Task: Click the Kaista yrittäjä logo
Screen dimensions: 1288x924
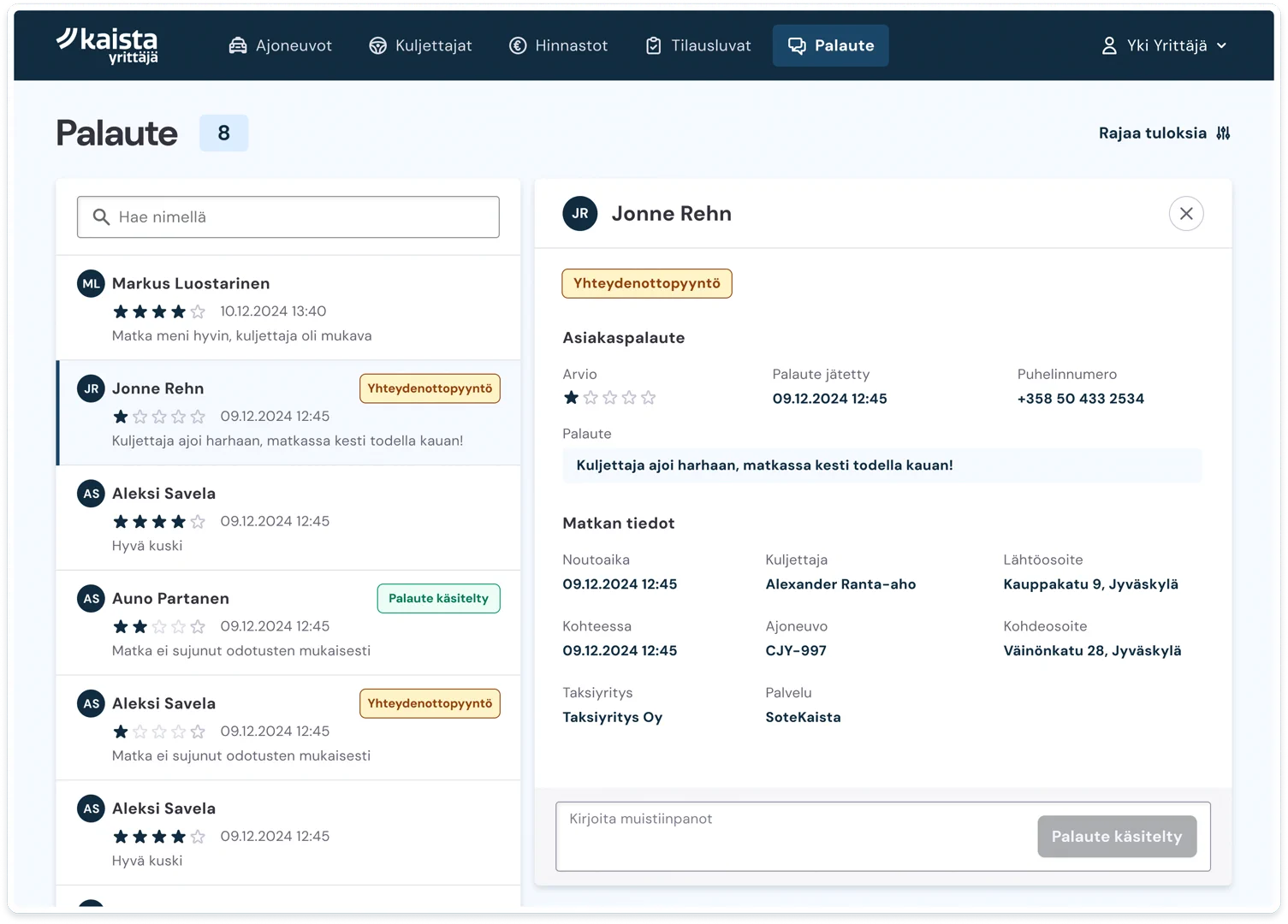Action: click(x=107, y=45)
